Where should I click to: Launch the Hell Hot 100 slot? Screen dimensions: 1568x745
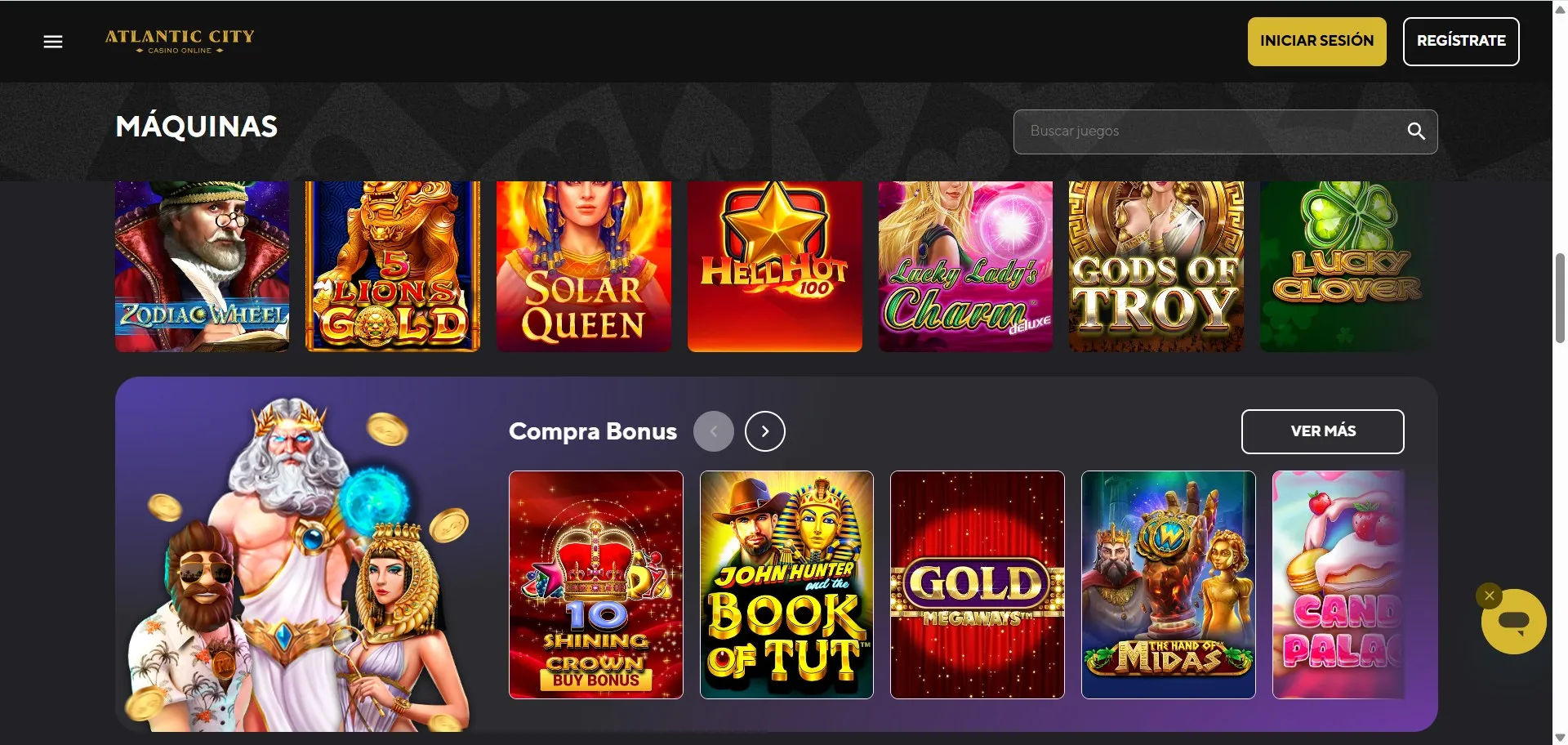pyautogui.click(x=775, y=266)
